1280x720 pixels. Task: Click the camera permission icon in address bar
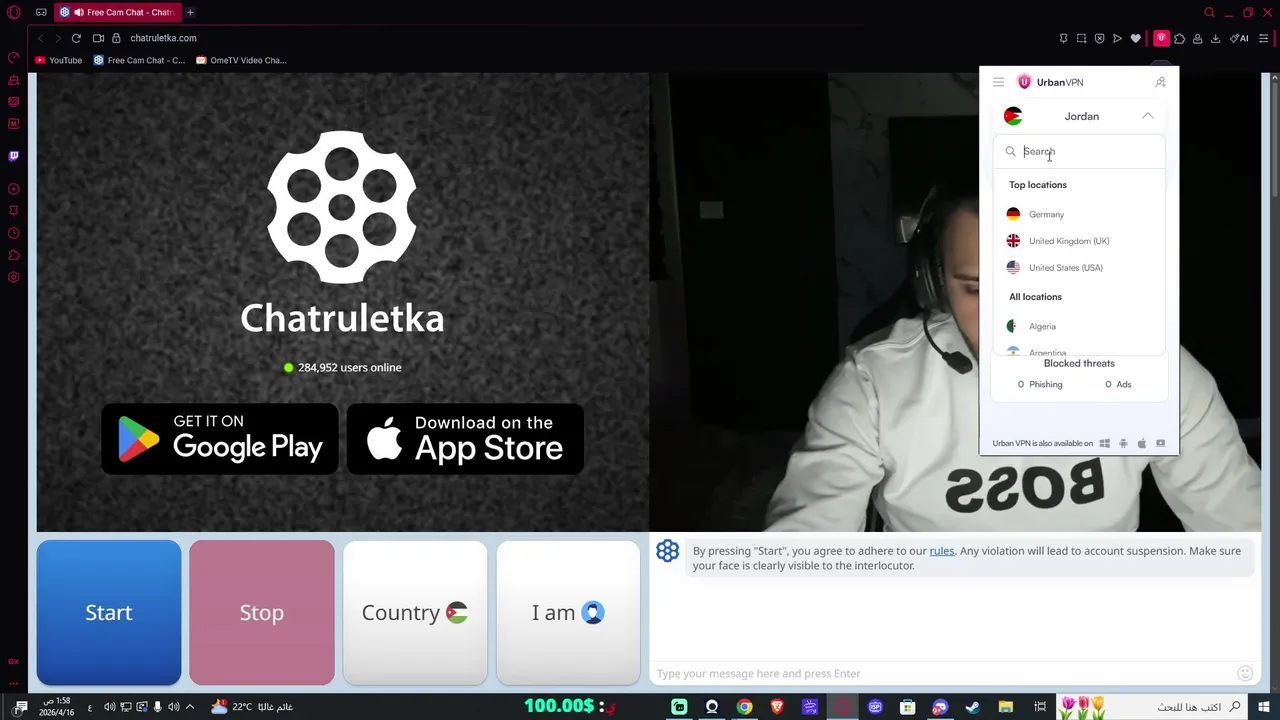tap(98, 38)
